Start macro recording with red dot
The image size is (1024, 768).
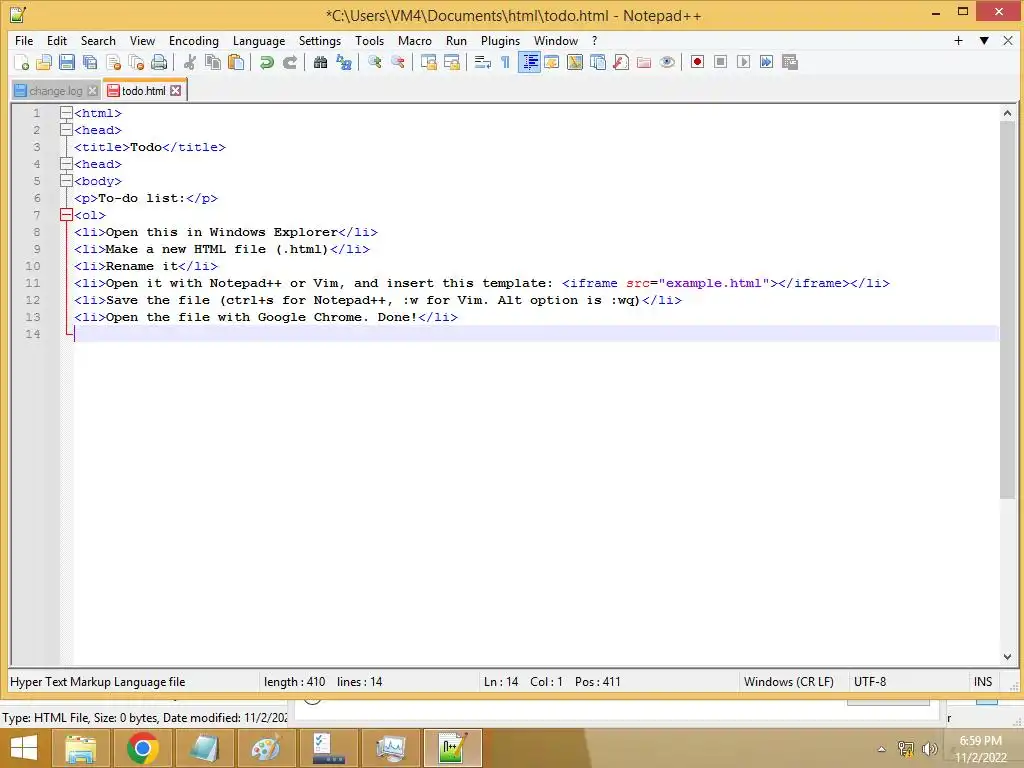[697, 62]
